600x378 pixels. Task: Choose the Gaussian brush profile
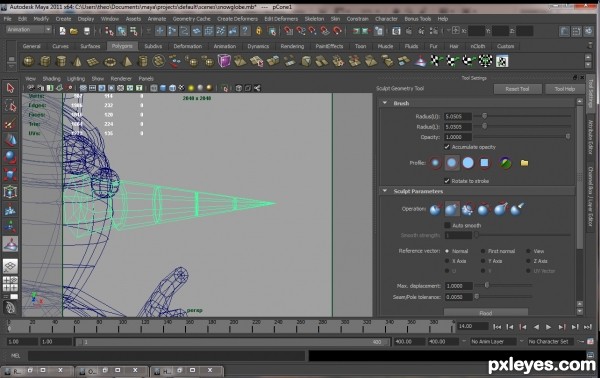435,163
